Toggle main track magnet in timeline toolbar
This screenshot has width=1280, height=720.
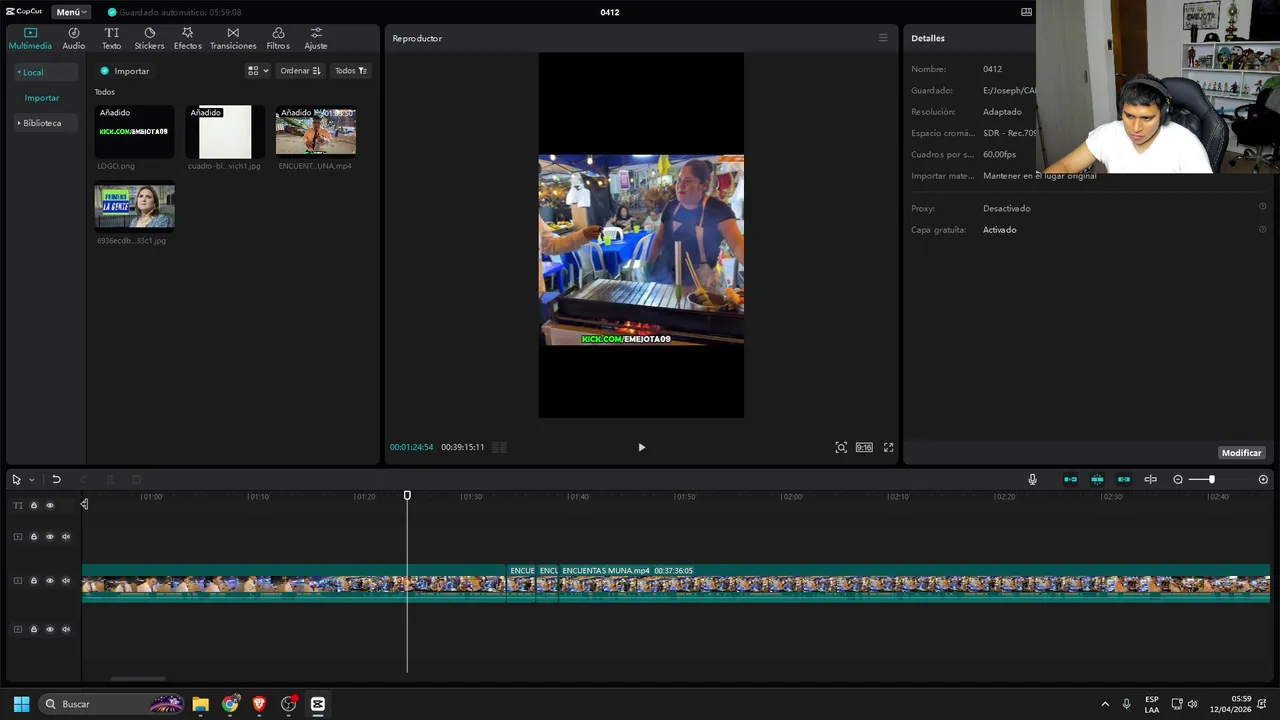click(1070, 480)
